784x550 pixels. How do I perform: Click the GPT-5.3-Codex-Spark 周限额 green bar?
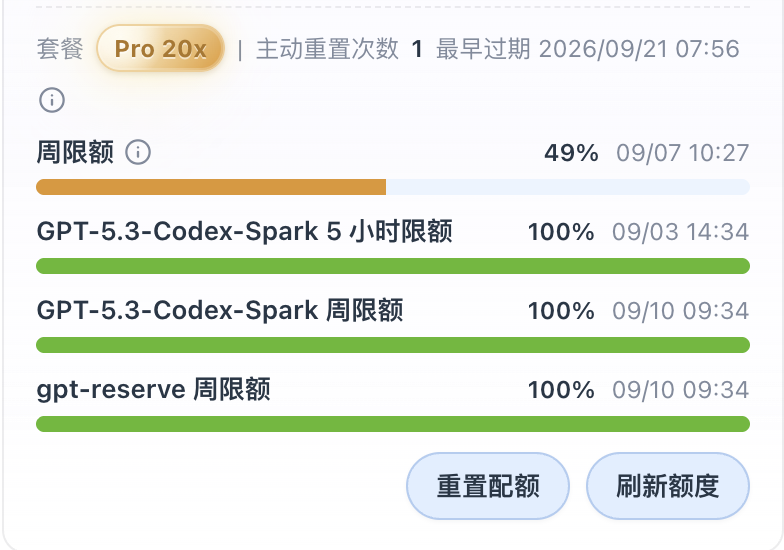[x=393, y=345]
